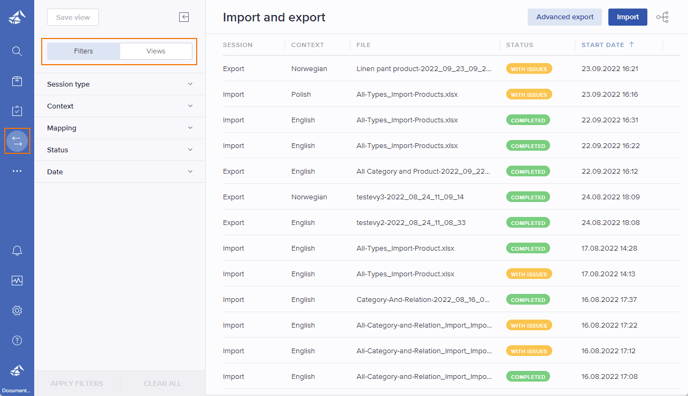Open the more options ellipsis in sidebar
The image size is (688, 396).
(17, 171)
